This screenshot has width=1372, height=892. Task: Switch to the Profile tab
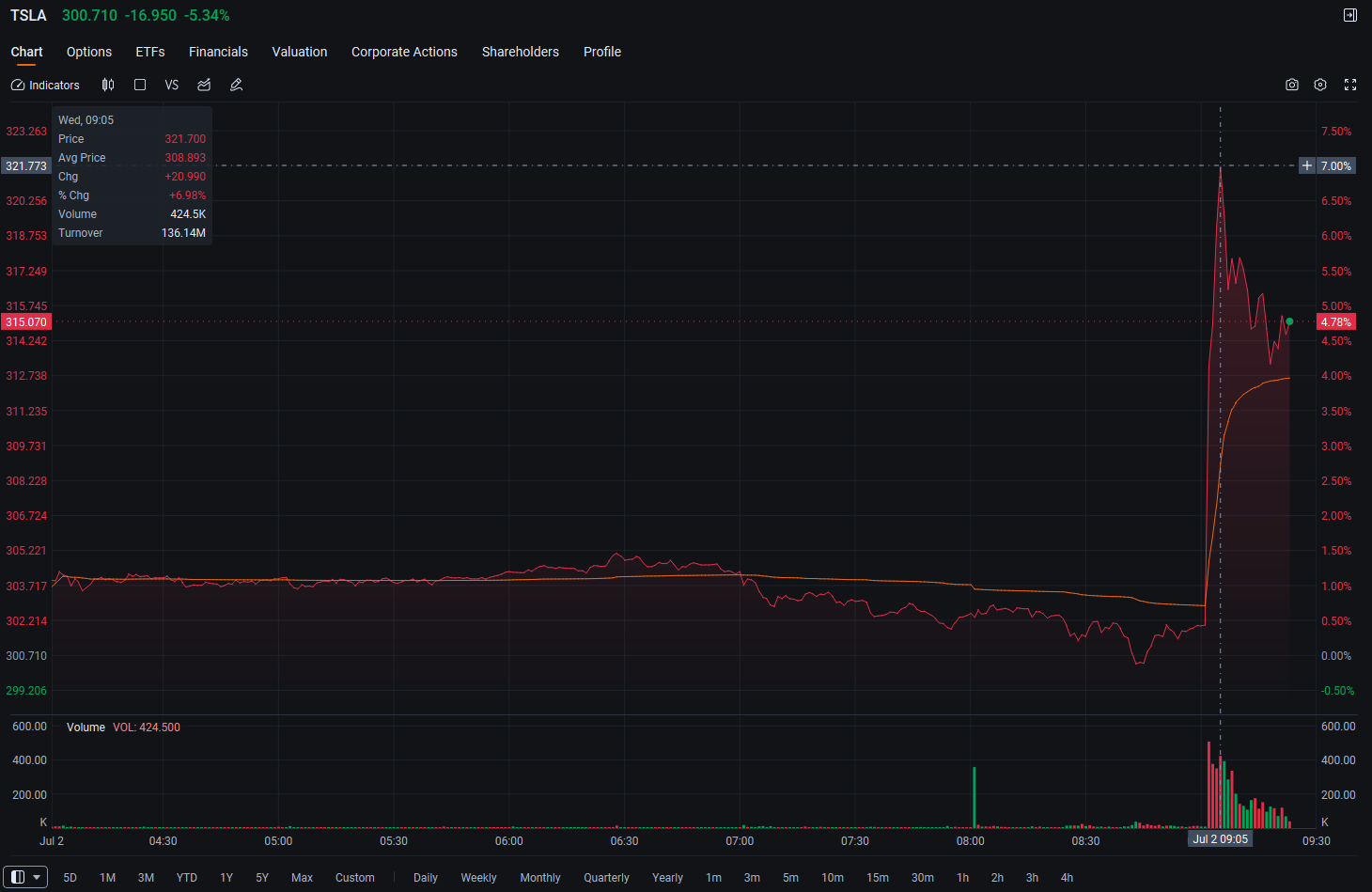602,52
